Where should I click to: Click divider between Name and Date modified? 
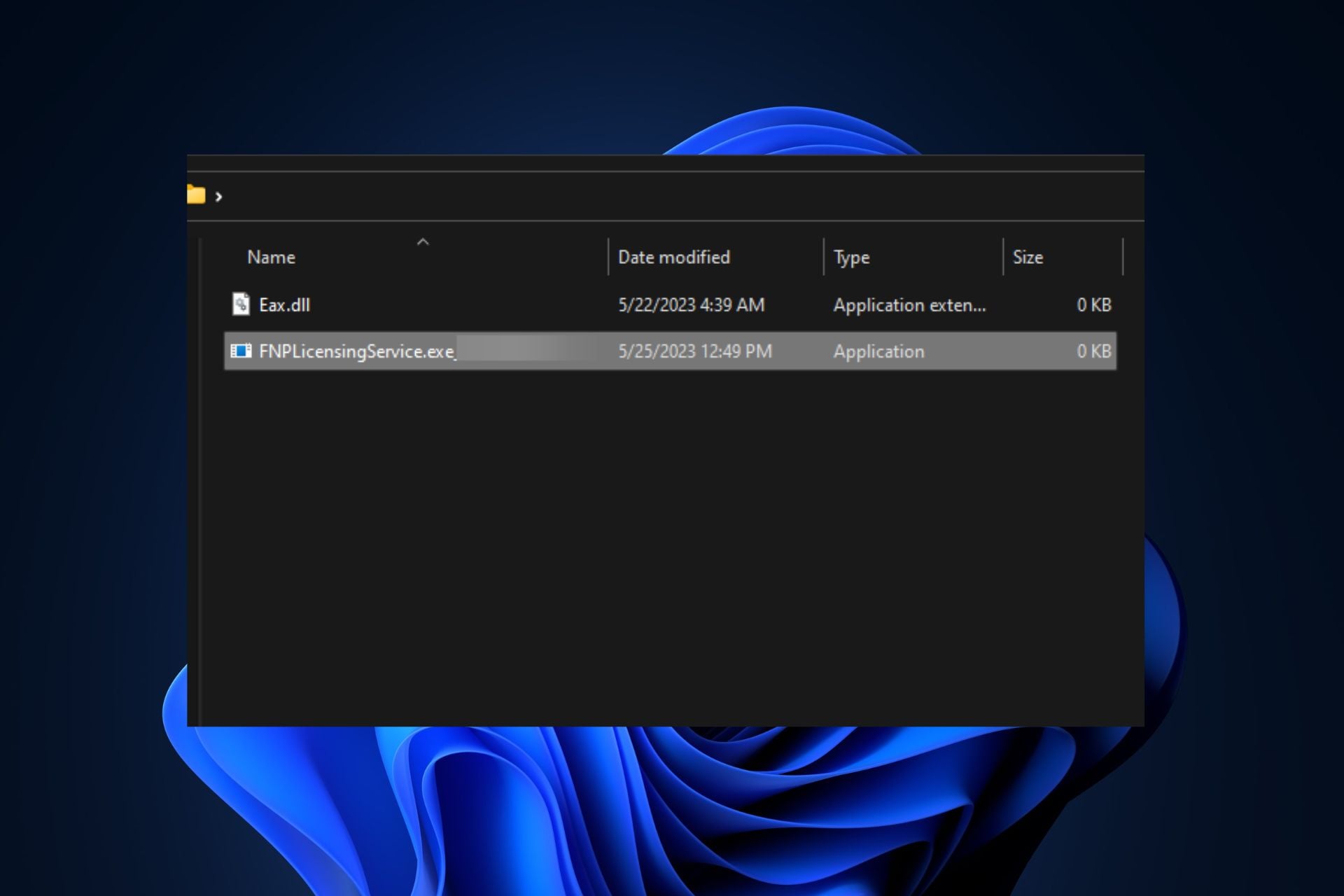pyautogui.click(x=608, y=257)
